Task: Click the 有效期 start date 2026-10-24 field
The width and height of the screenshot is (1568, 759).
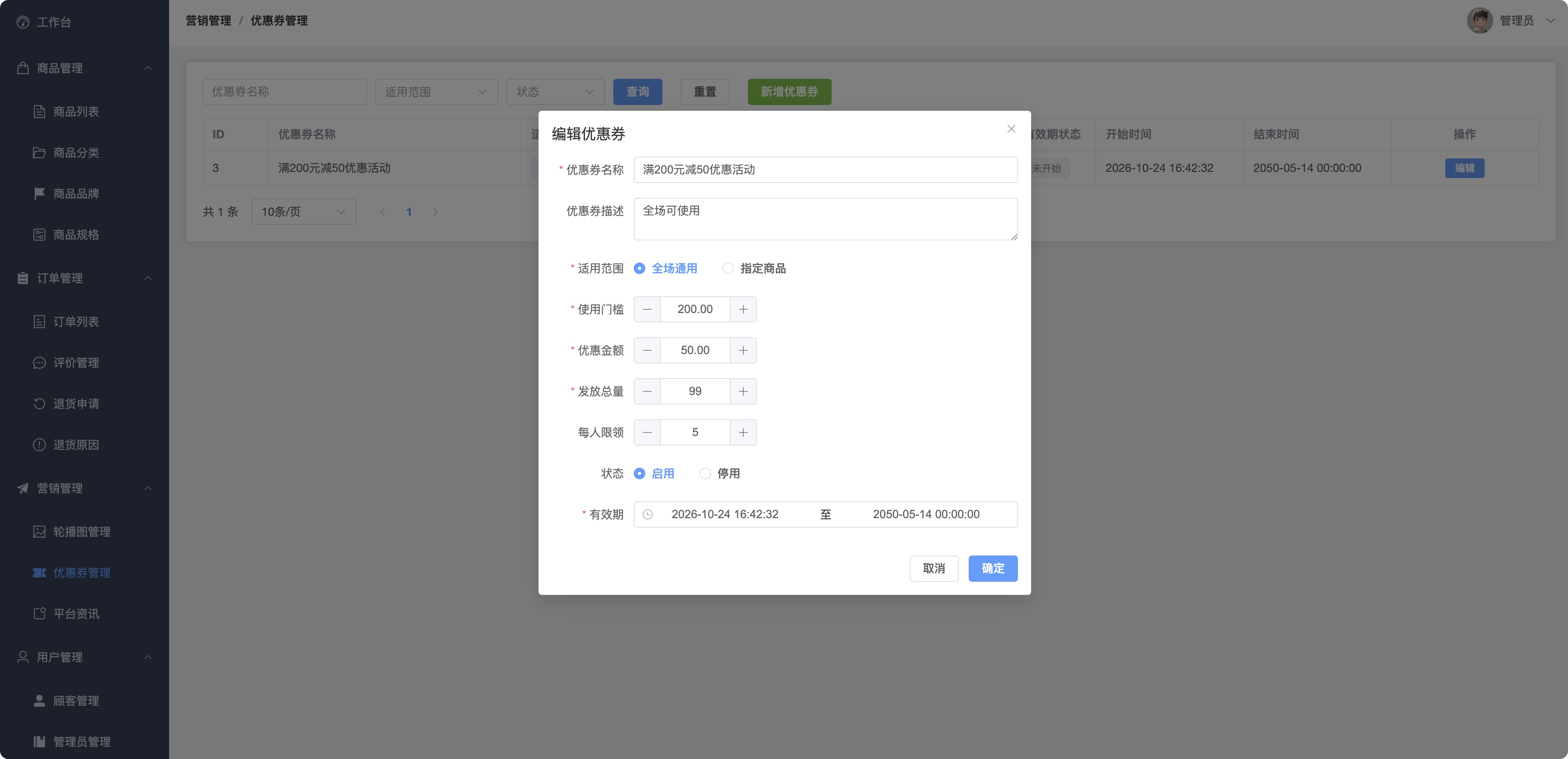Action: click(x=725, y=514)
